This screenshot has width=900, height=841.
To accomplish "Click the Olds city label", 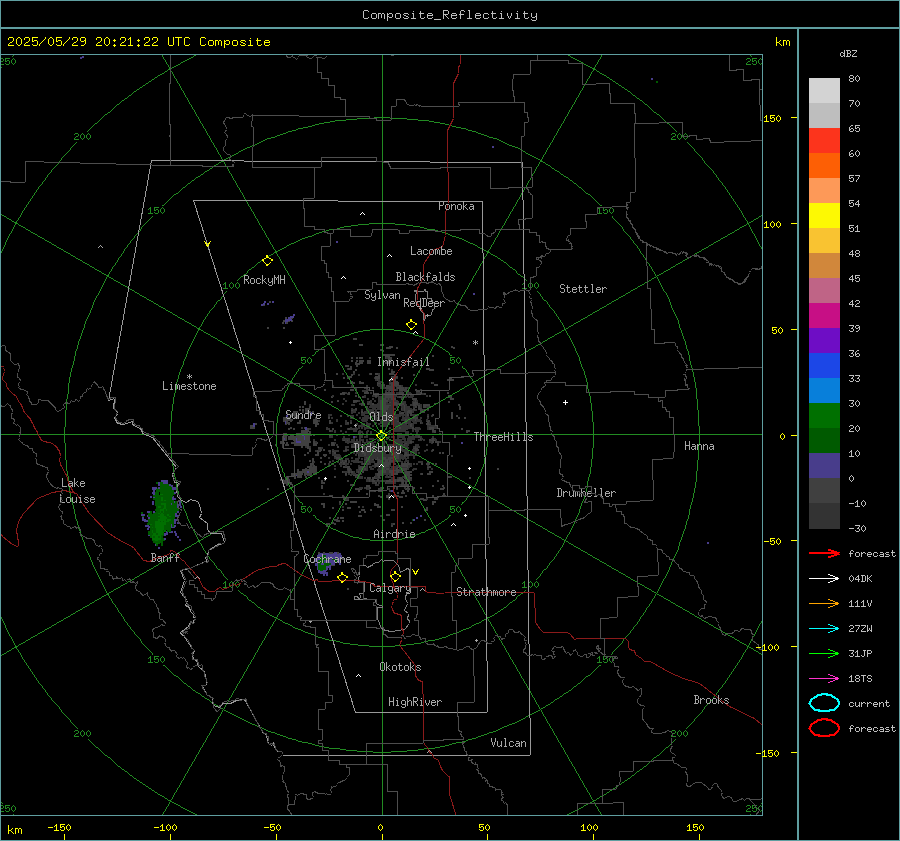I will point(381,416).
